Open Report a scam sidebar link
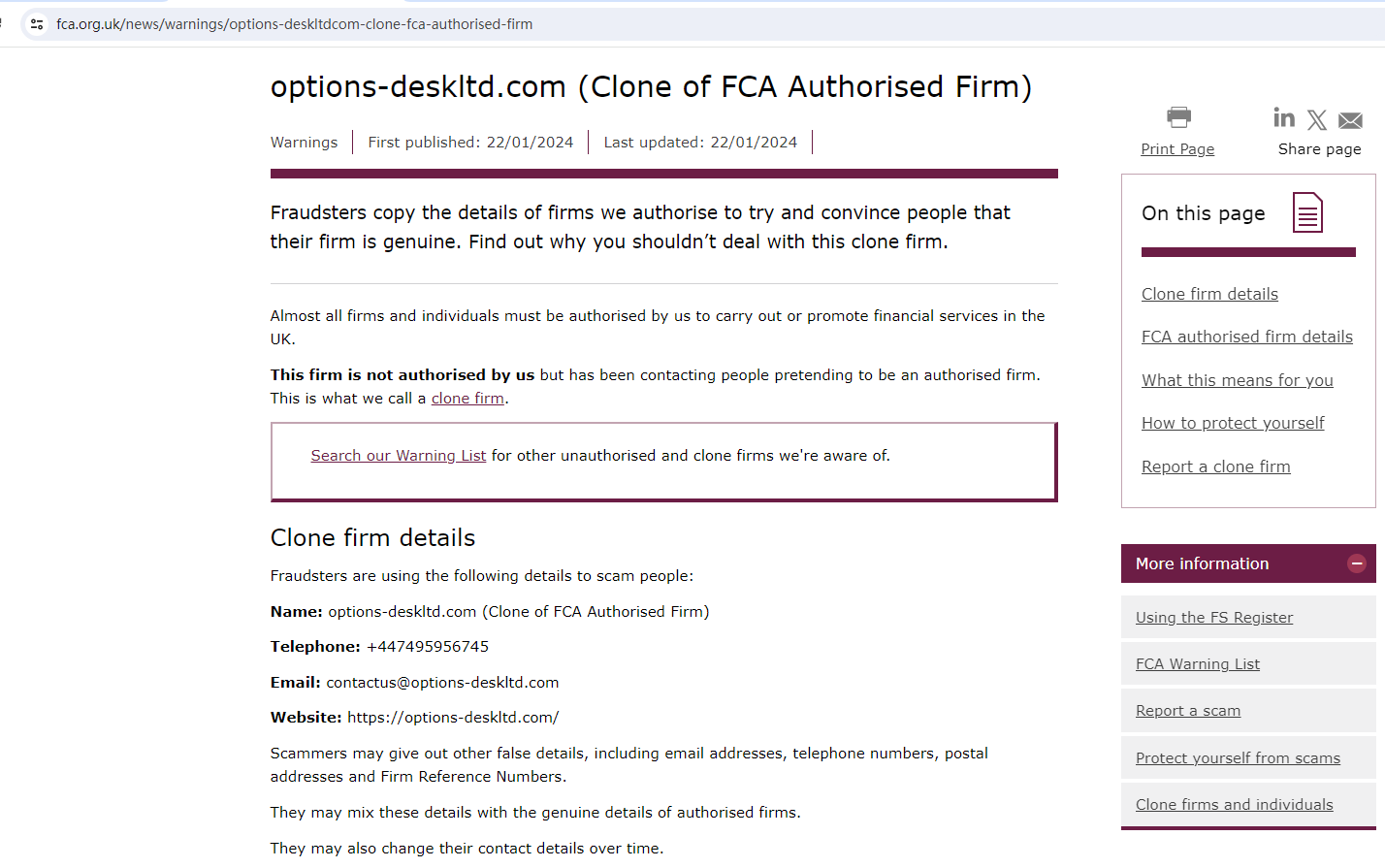 pyautogui.click(x=1188, y=711)
